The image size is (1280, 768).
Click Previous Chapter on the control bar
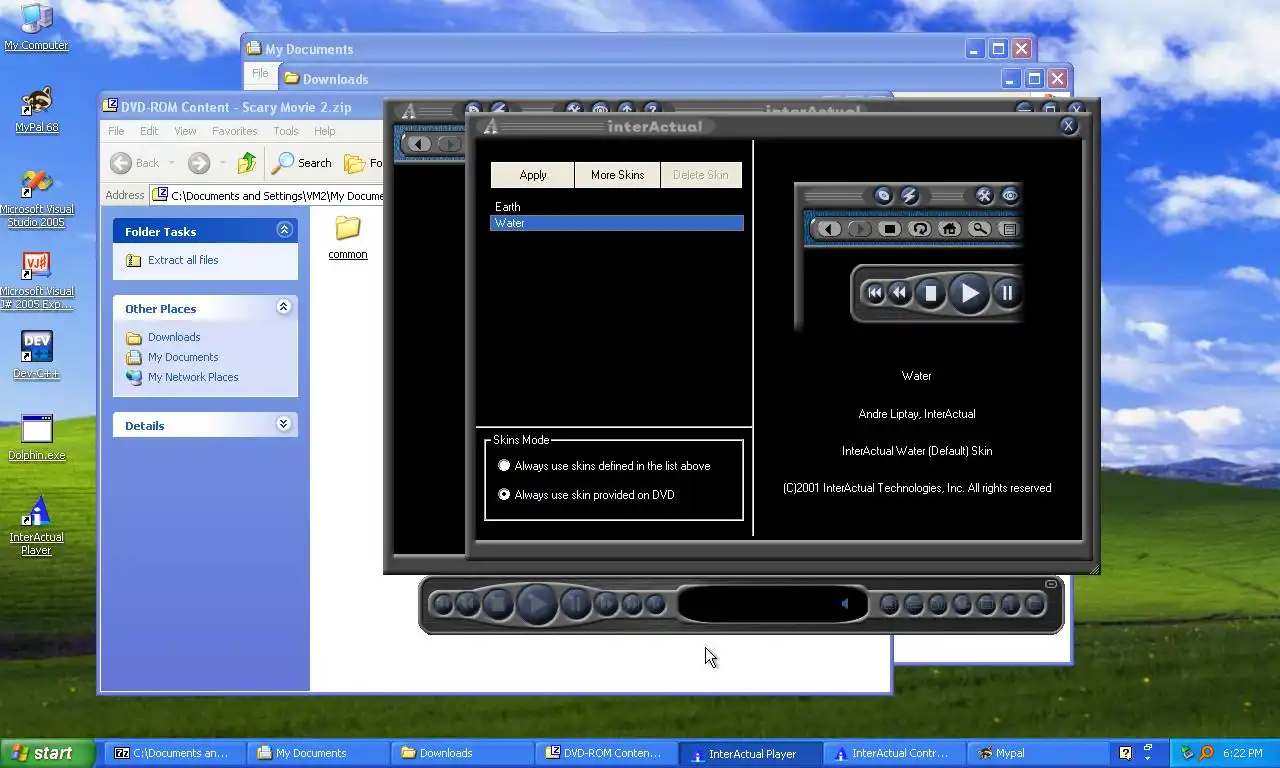tap(443, 604)
